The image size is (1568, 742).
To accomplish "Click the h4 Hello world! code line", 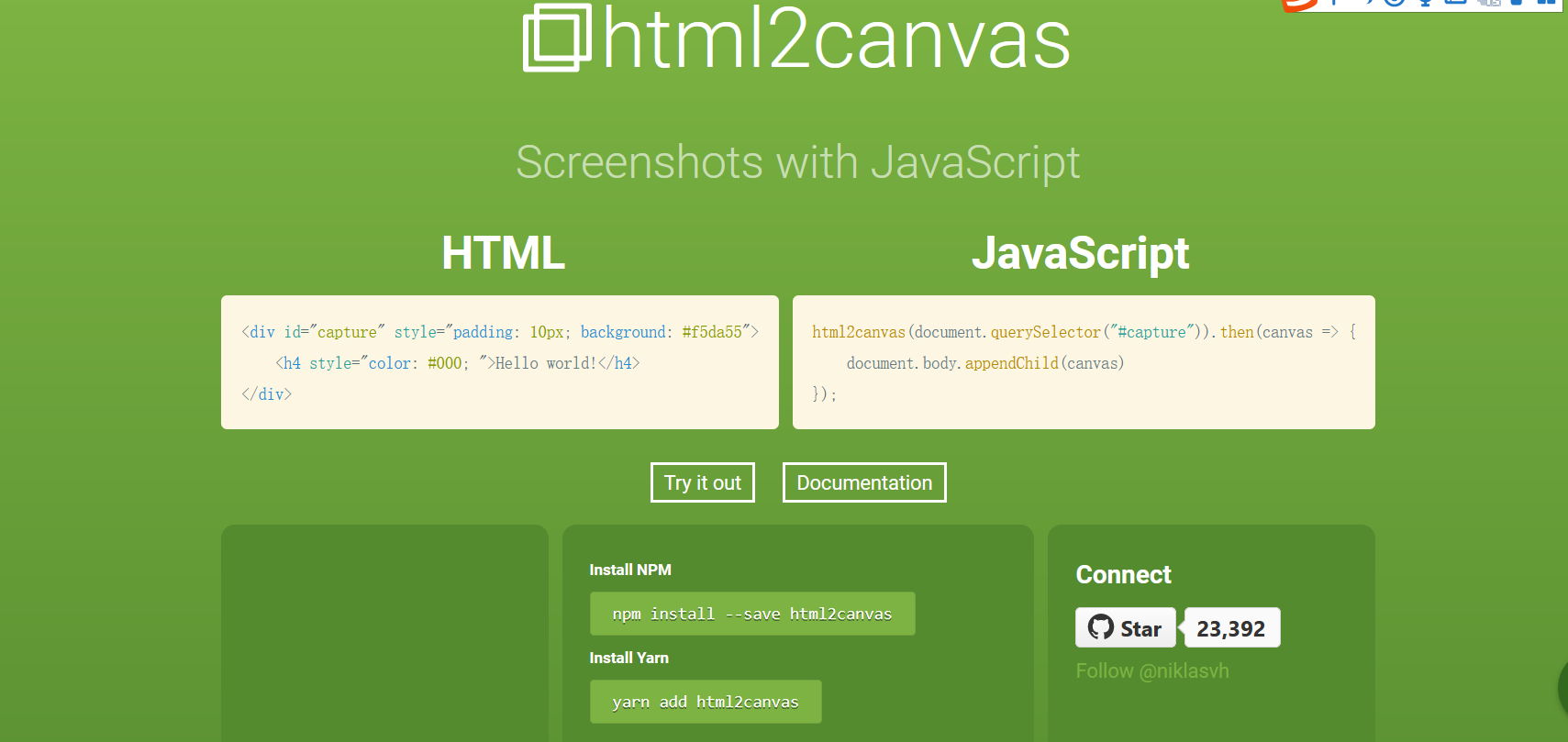I will coord(457,363).
